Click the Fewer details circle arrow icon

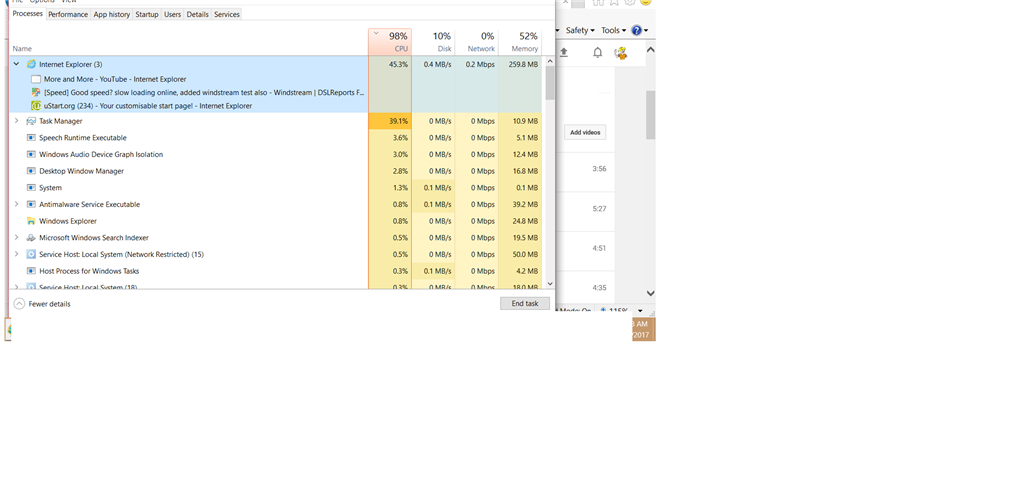point(19,304)
